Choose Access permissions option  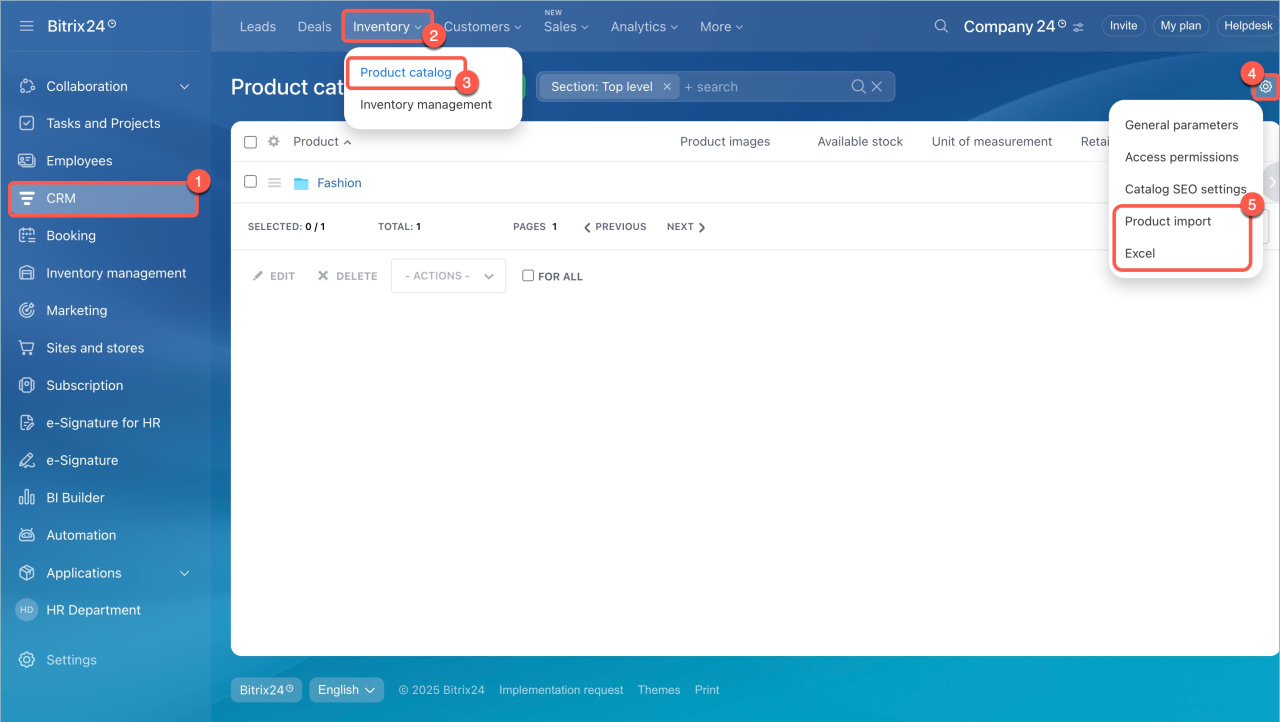(x=1181, y=157)
